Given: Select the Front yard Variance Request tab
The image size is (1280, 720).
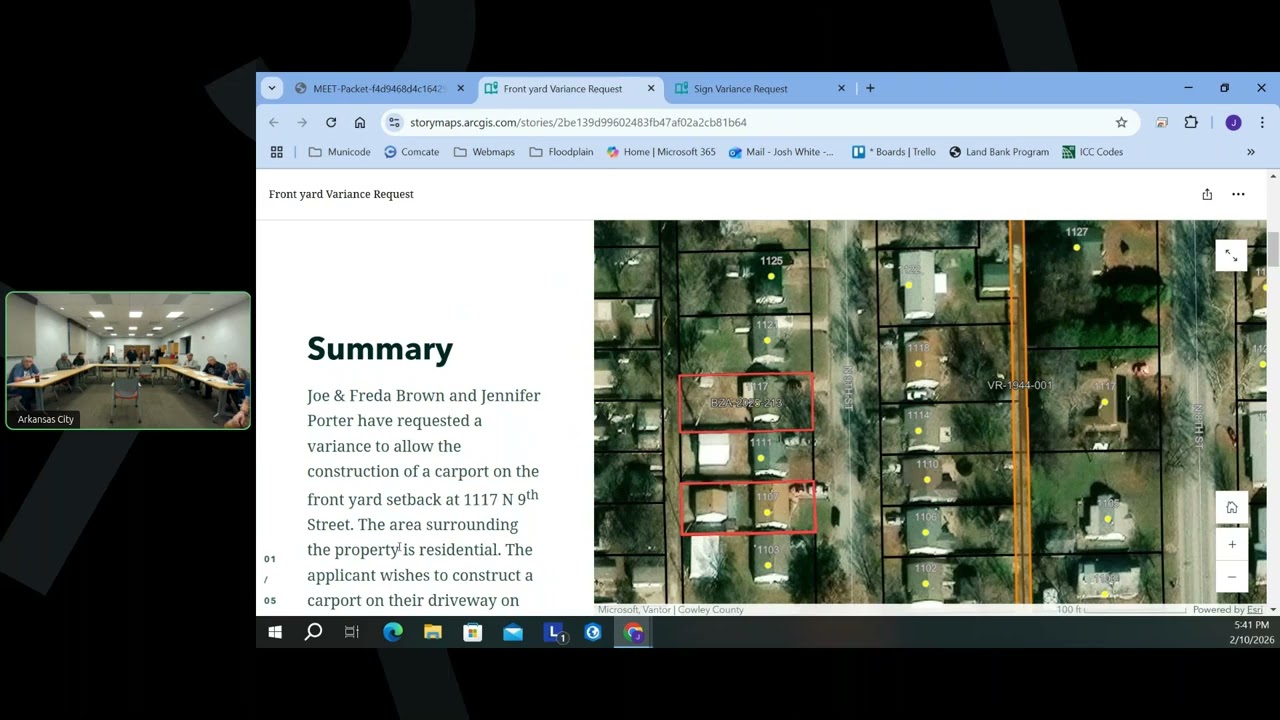Looking at the screenshot, I should tap(562, 88).
